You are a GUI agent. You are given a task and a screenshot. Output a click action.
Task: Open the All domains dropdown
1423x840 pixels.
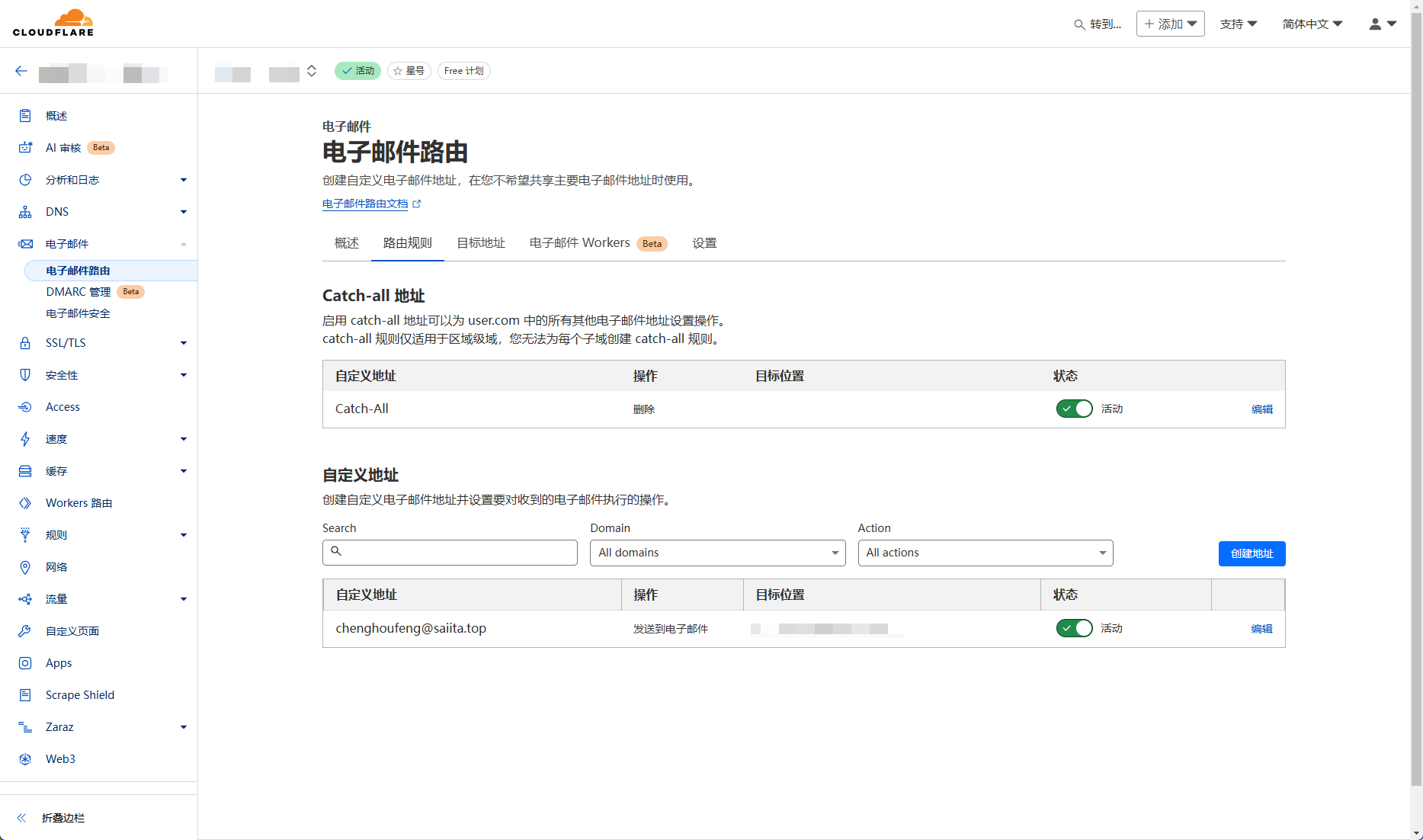click(717, 553)
